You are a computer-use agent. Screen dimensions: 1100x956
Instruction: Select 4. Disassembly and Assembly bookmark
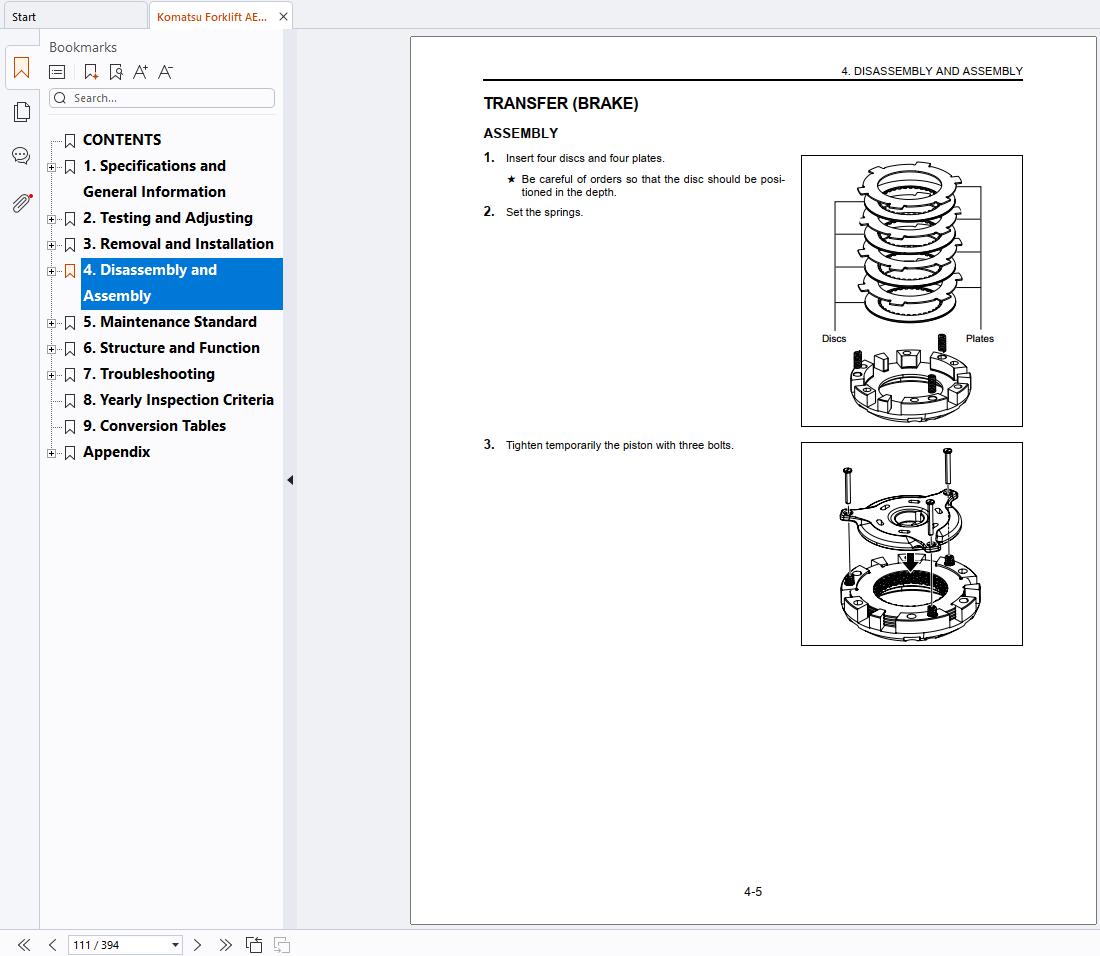(x=182, y=283)
